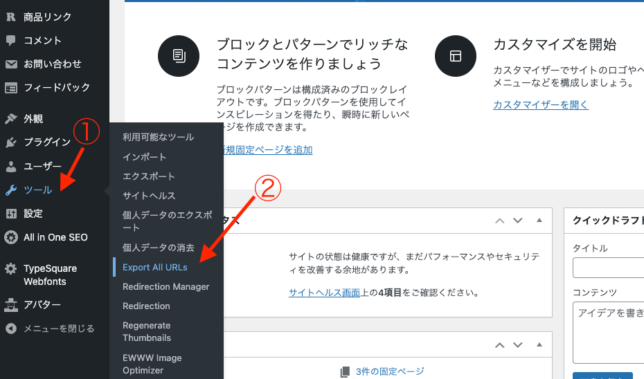
Task: Click the コメント speech bubble icon
Action: pyautogui.click(x=11, y=40)
